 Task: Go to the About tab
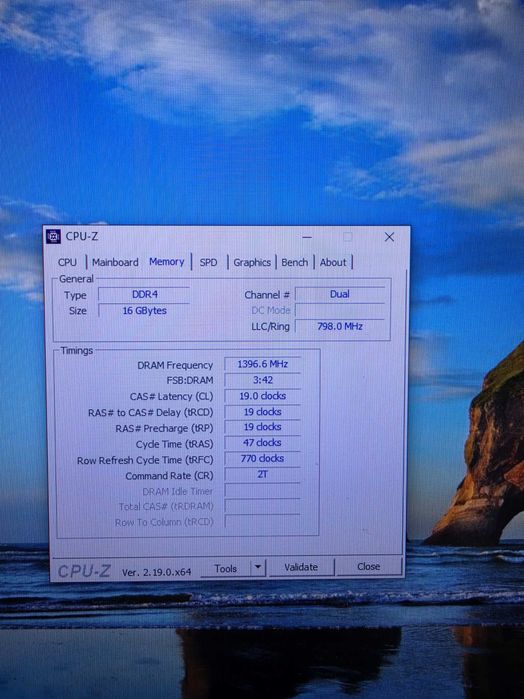[333, 262]
